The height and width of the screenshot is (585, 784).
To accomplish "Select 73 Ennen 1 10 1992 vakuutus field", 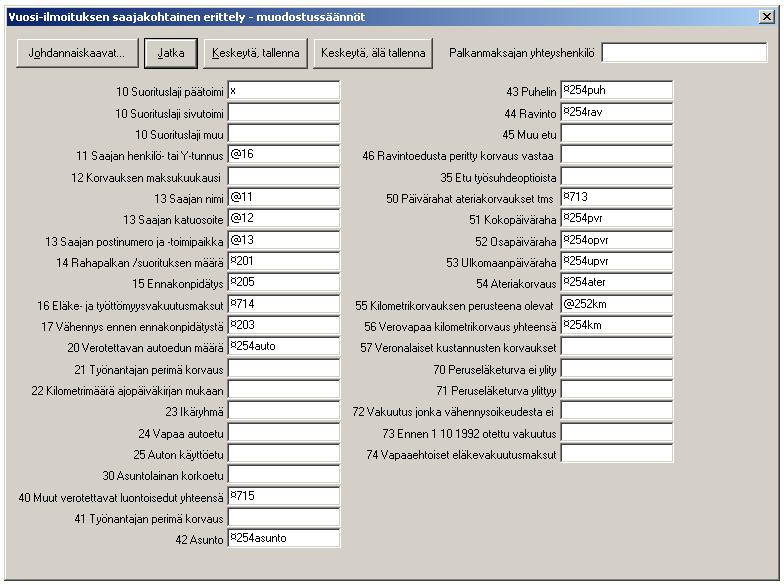I will [x=617, y=432].
